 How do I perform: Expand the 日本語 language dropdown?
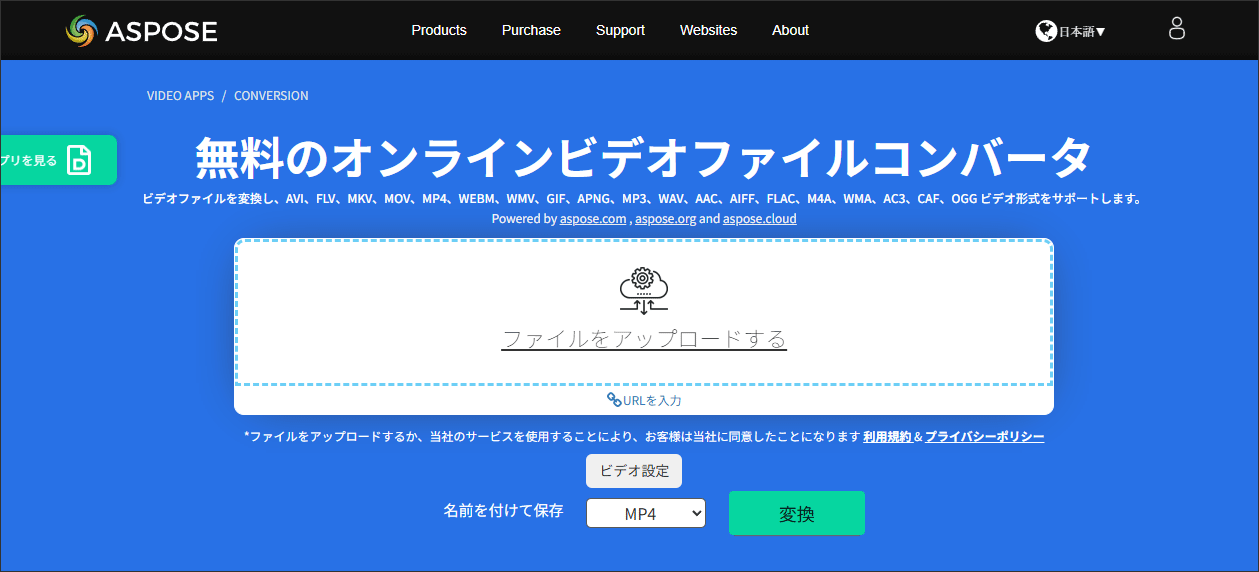(x=1082, y=31)
